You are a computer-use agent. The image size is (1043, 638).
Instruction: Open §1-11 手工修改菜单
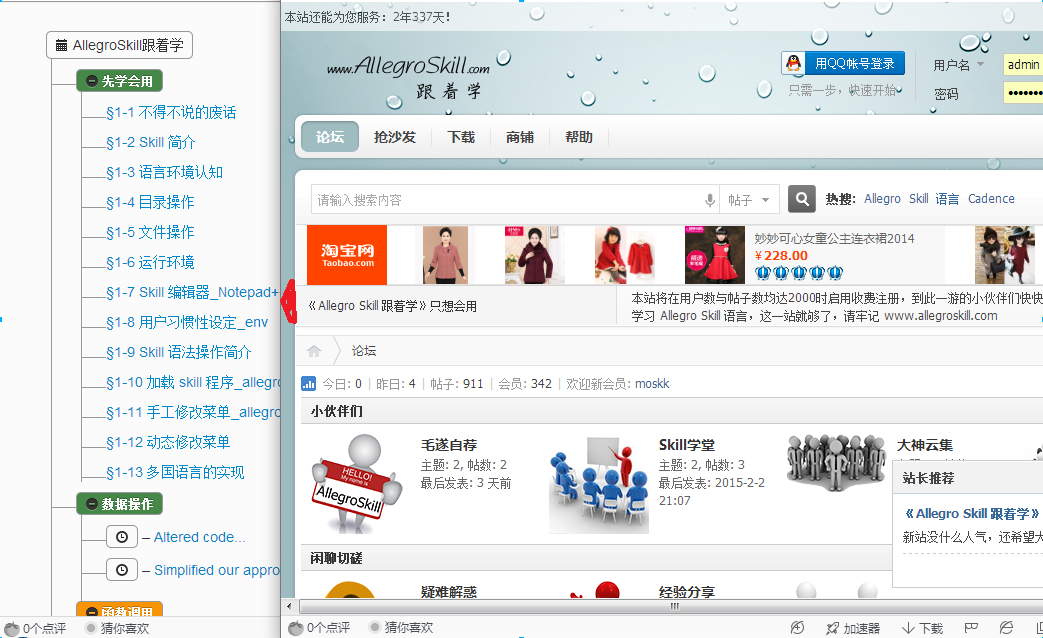click(x=193, y=412)
